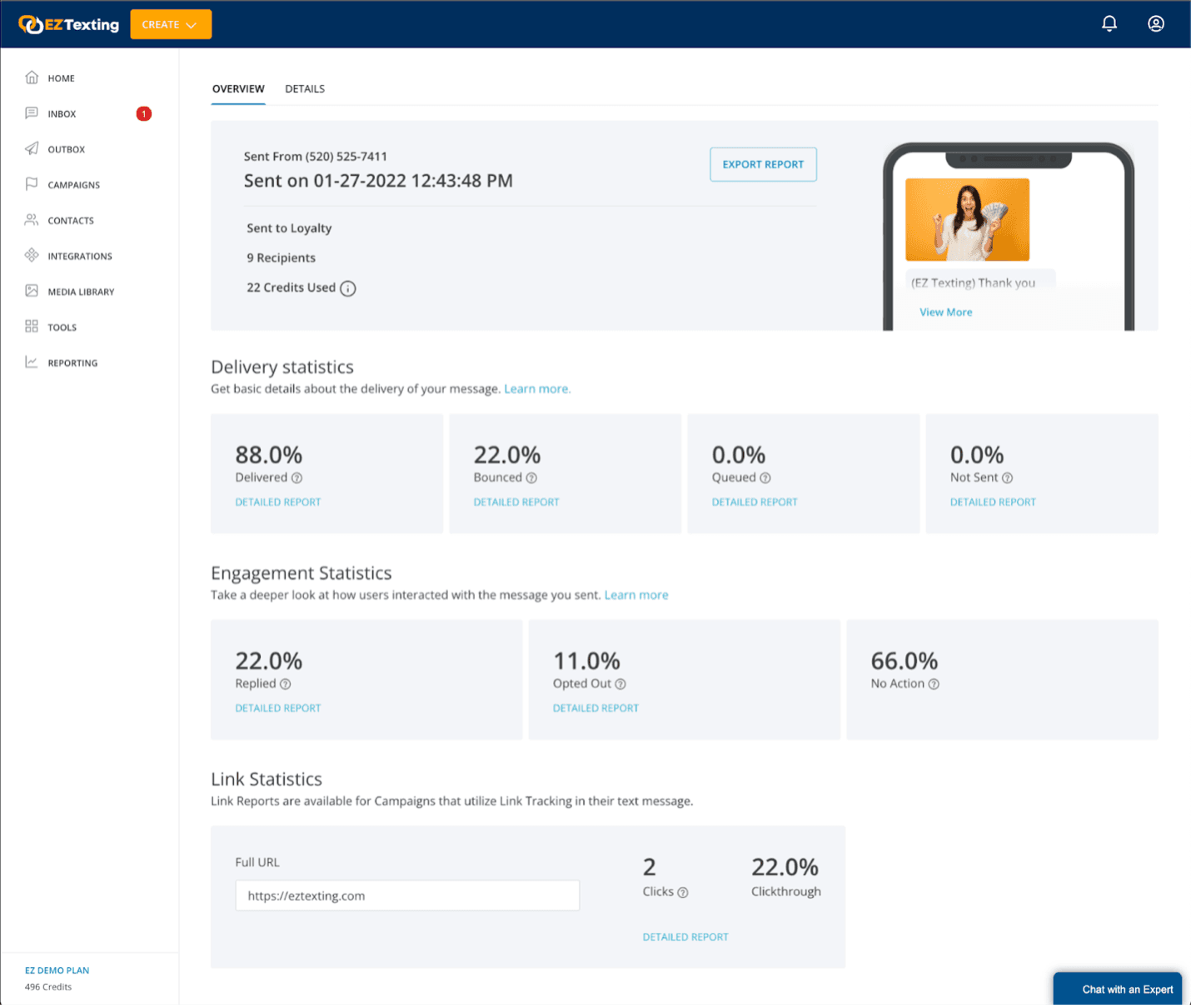The image size is (1191, 1008).
Task: Click the Full URL input field
Action: pos(407,896)
